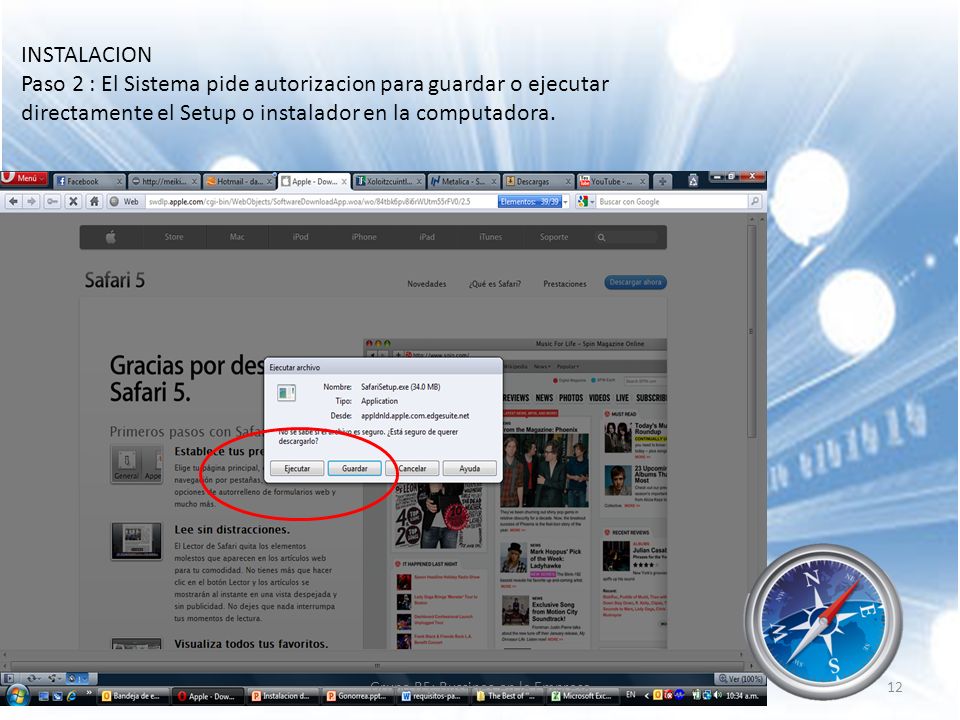This screenshot has height=720, width=960.
Task: Open the Google search engine dropdown
Action: pyautogui.click(x=586, y=201)
